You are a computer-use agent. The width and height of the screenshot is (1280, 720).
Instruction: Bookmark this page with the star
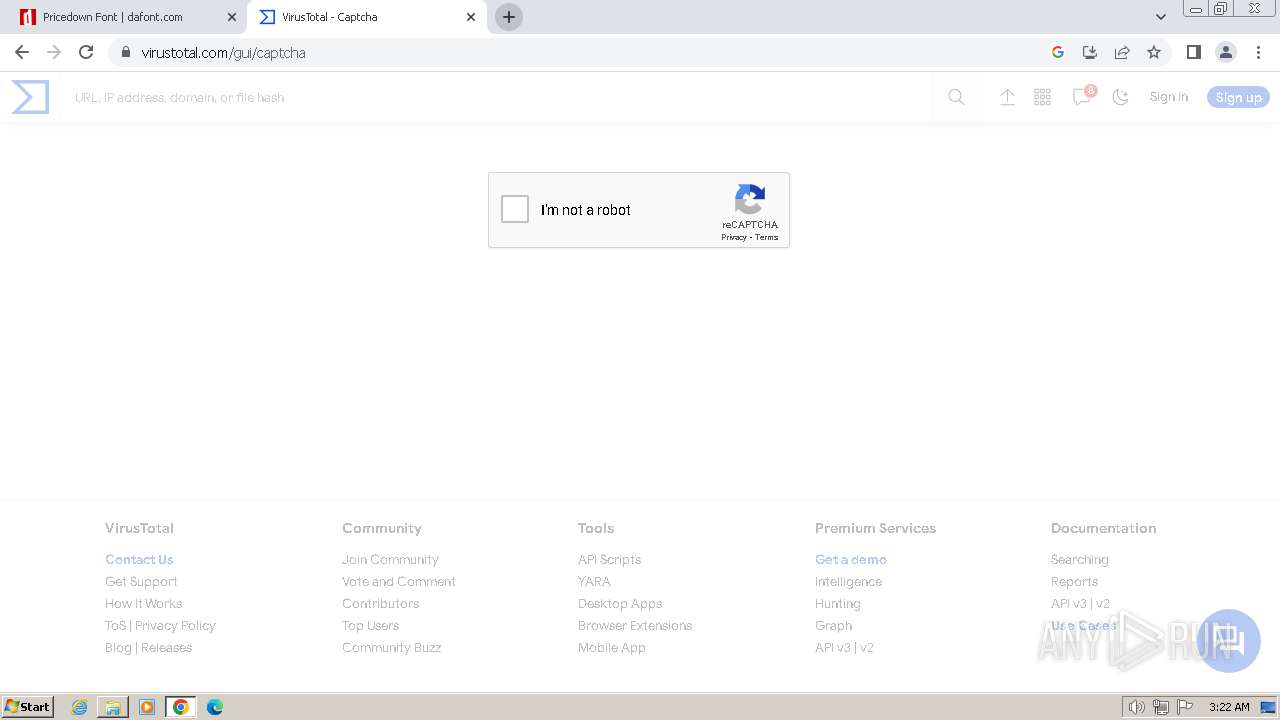[x=1154, y=52]
